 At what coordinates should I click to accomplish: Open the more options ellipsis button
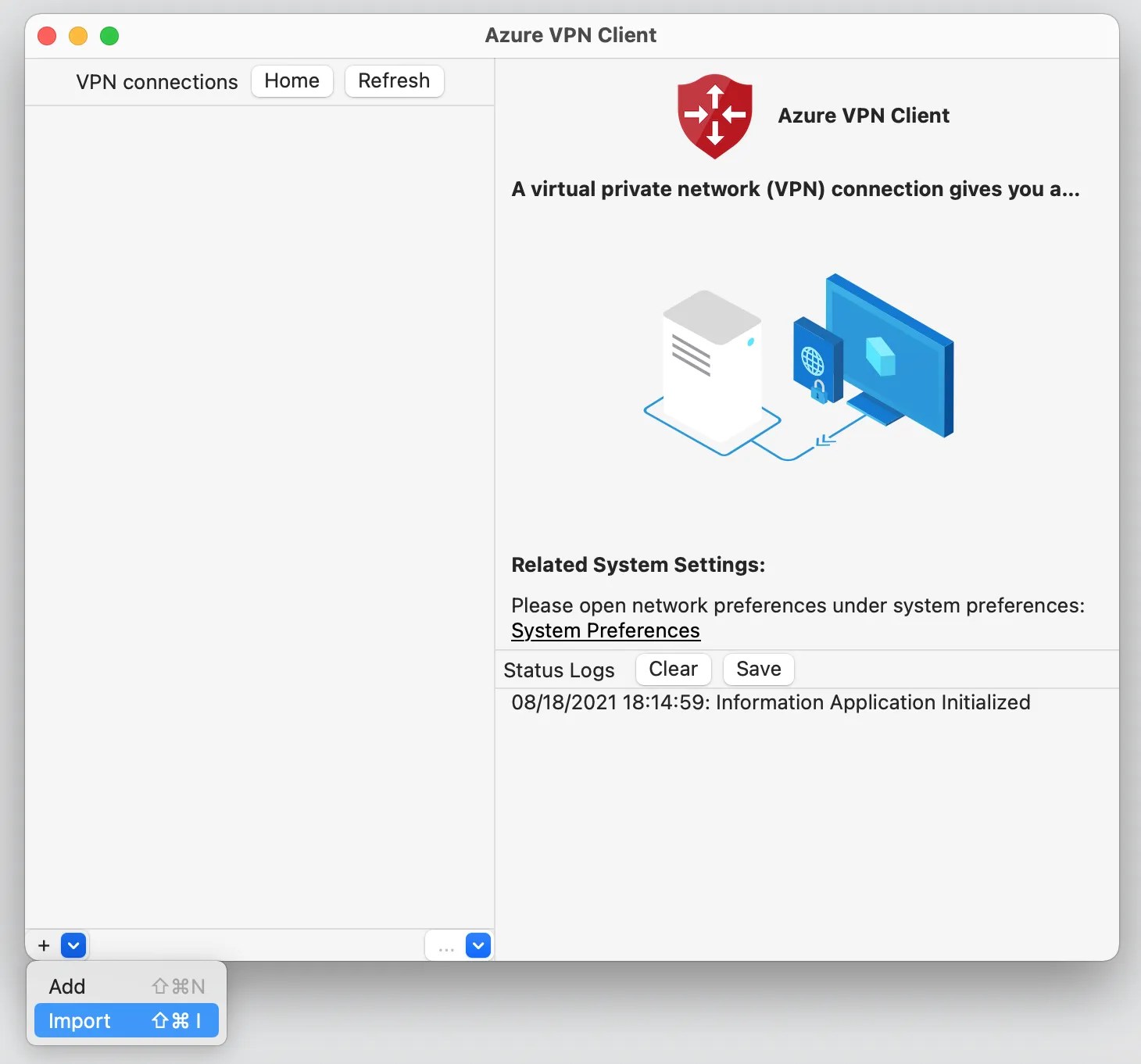coord(446,946)
